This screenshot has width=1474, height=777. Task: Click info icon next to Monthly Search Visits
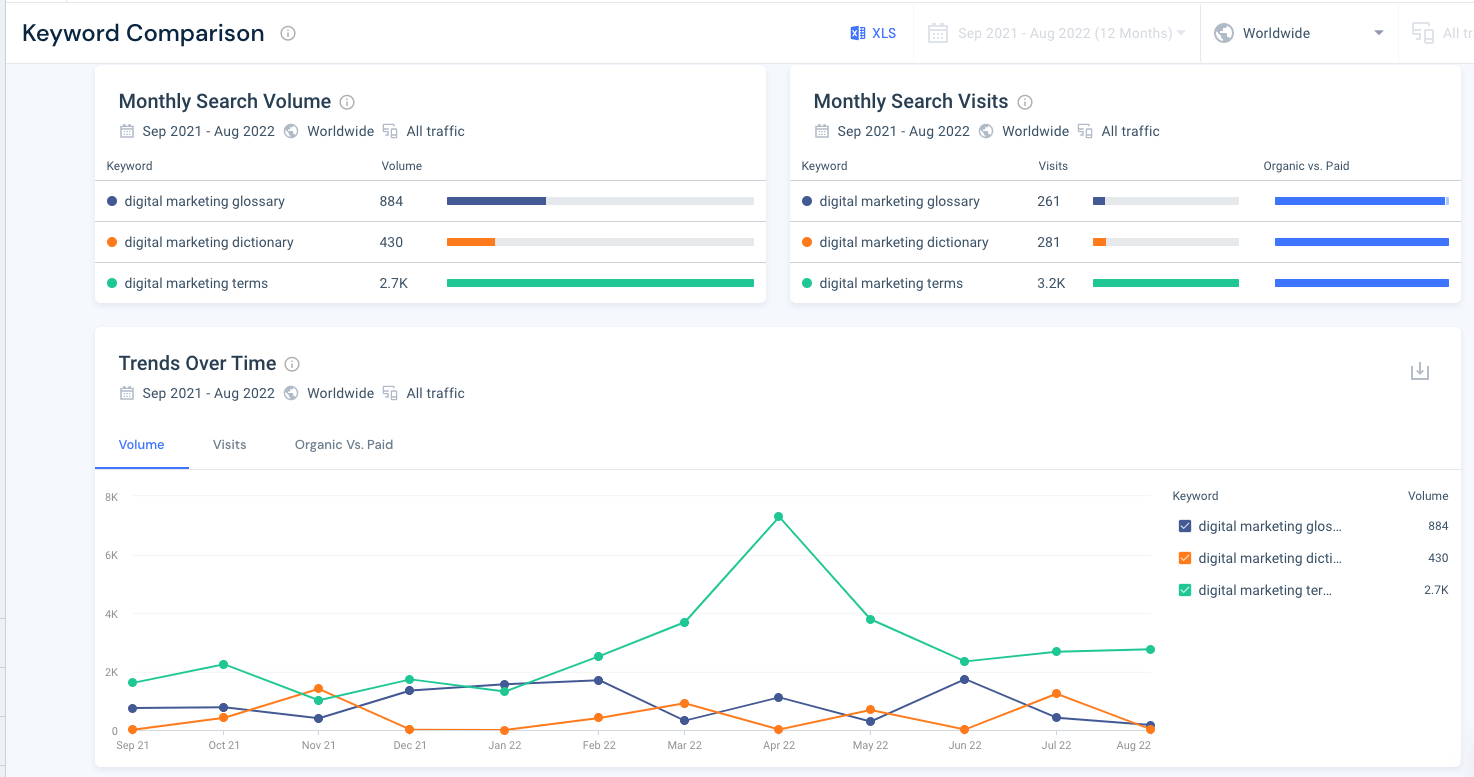(x=1024, y=102)
